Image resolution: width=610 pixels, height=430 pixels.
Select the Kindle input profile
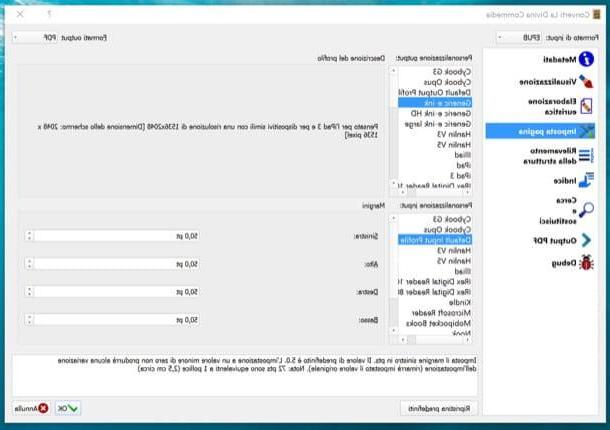pyautogui.click(x=435, y=302)
